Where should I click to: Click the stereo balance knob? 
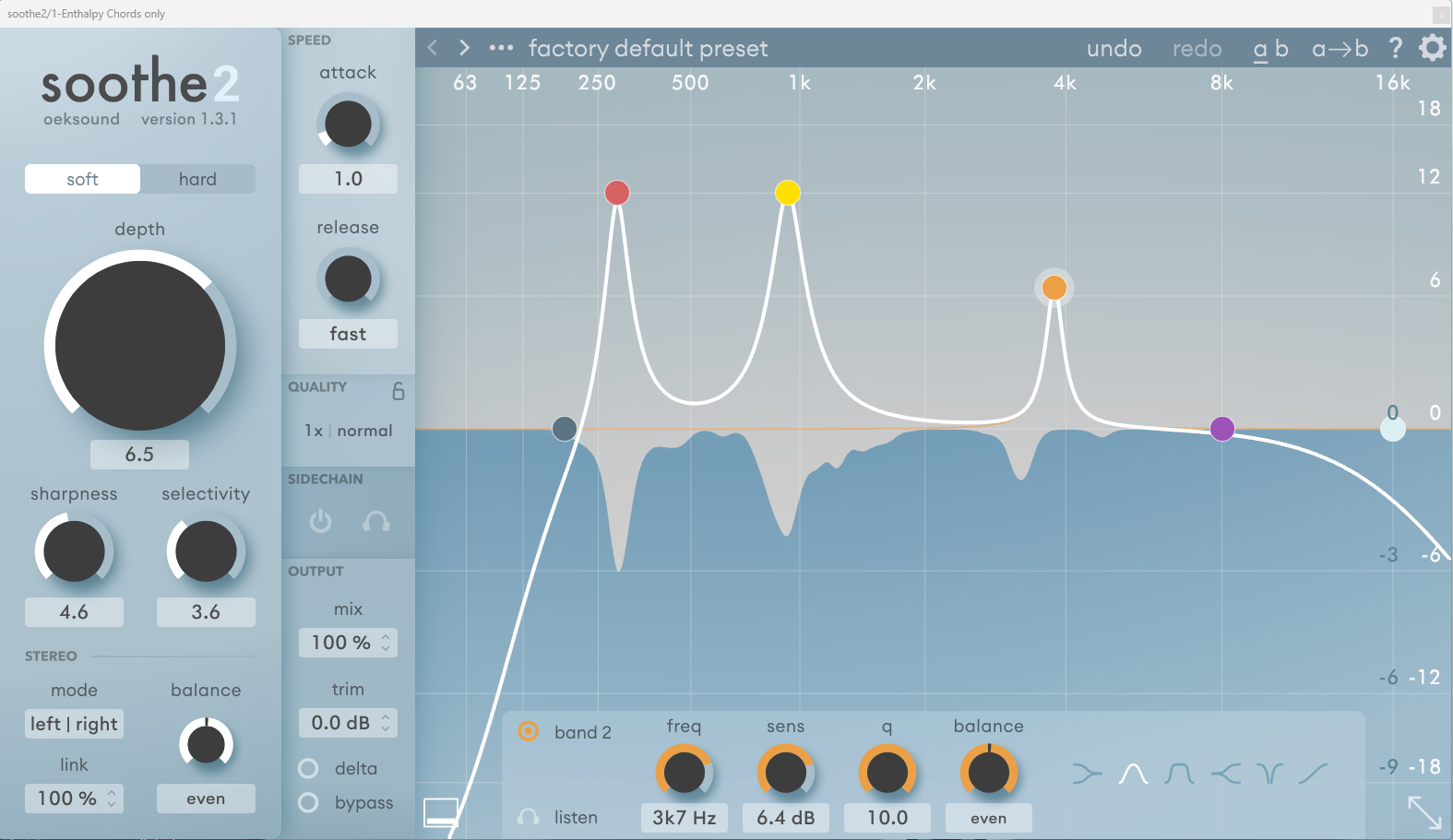pos(206,743)
